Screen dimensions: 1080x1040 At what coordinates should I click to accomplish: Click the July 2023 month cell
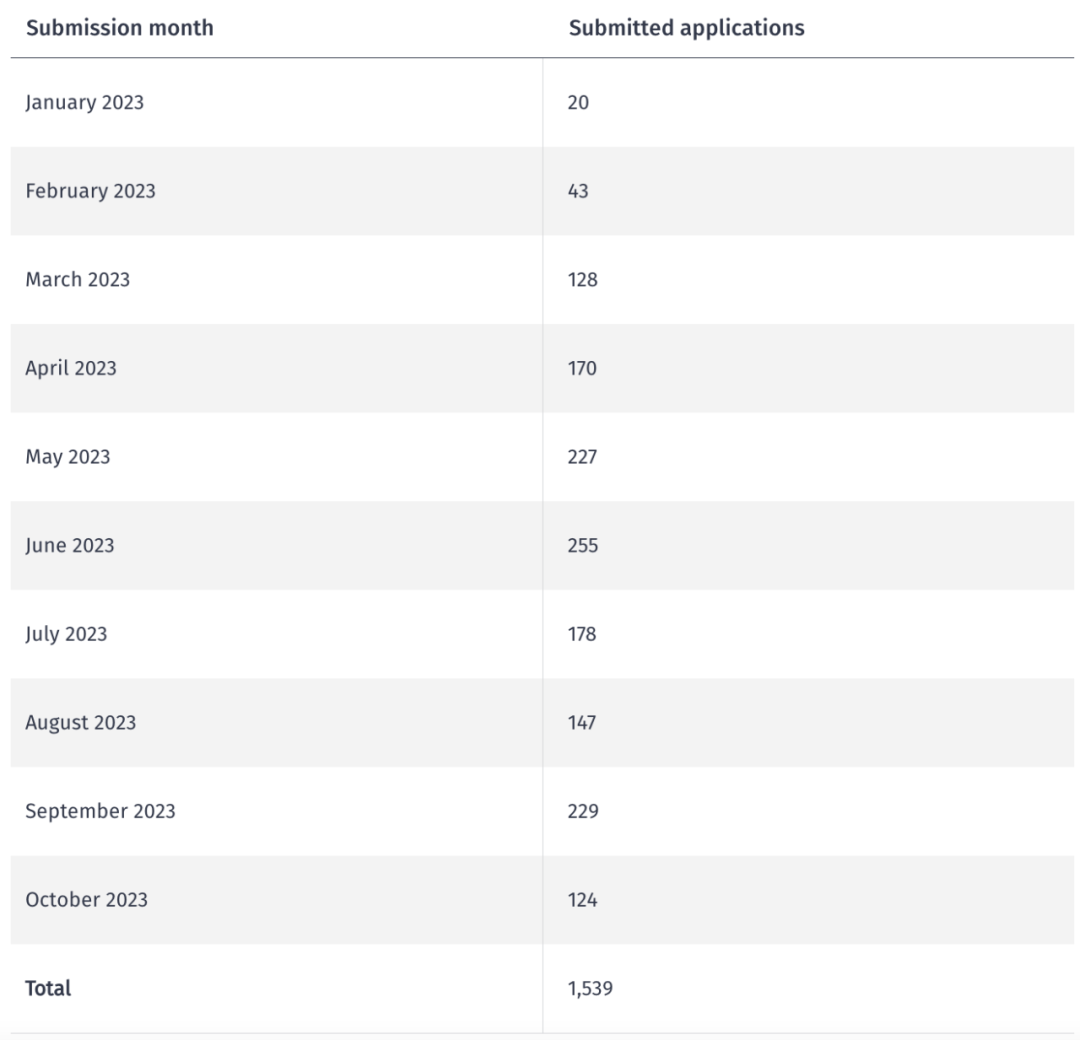pos(66,634)
